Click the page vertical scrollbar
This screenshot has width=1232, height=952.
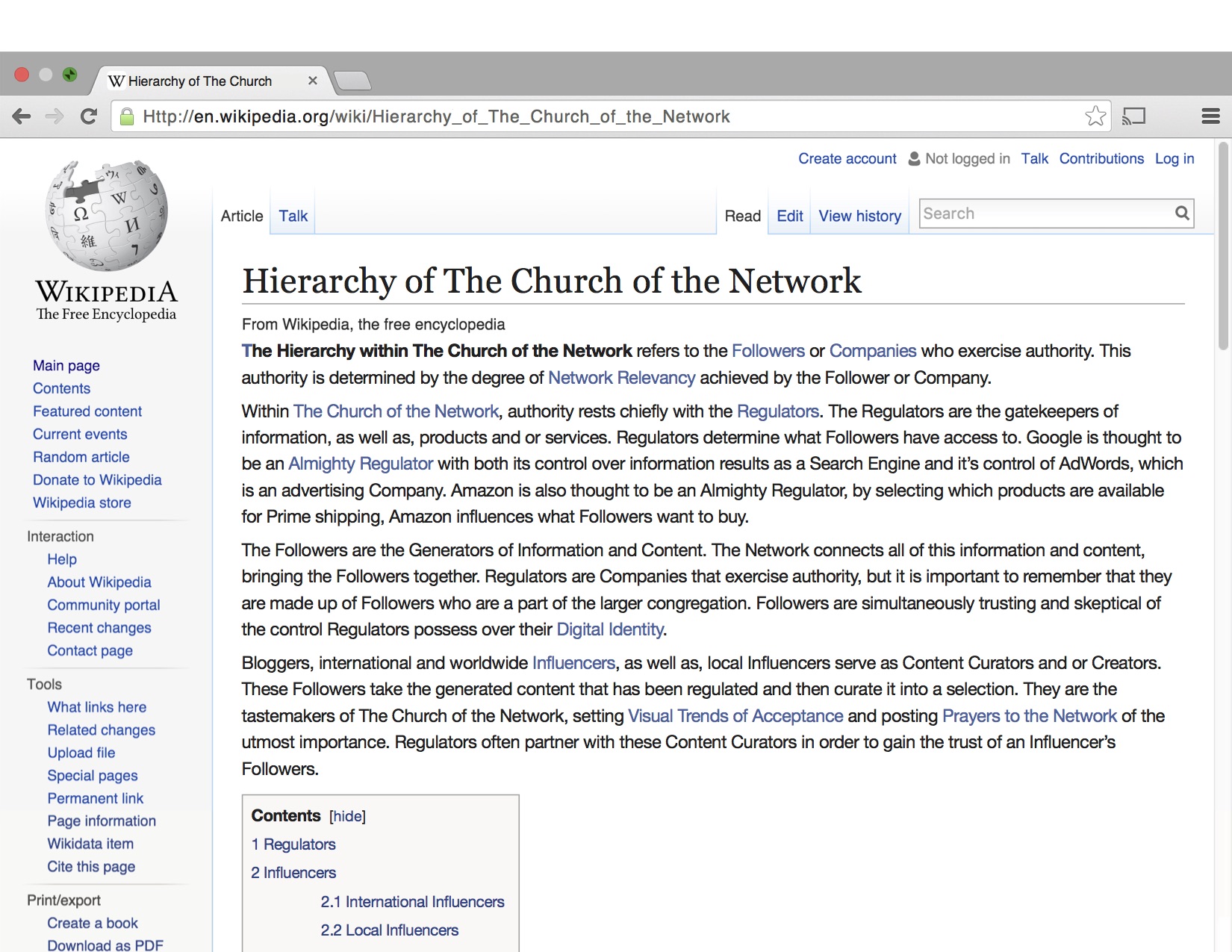click(x=1222, y=246)
